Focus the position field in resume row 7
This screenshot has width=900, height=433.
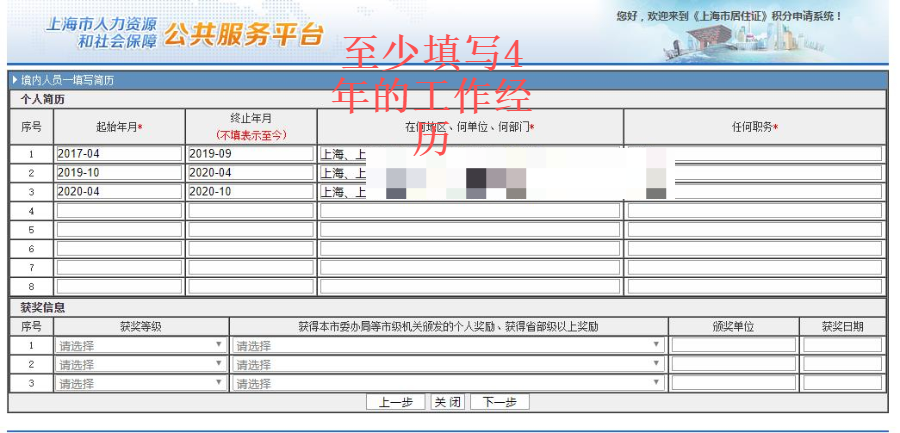[755, 268]
